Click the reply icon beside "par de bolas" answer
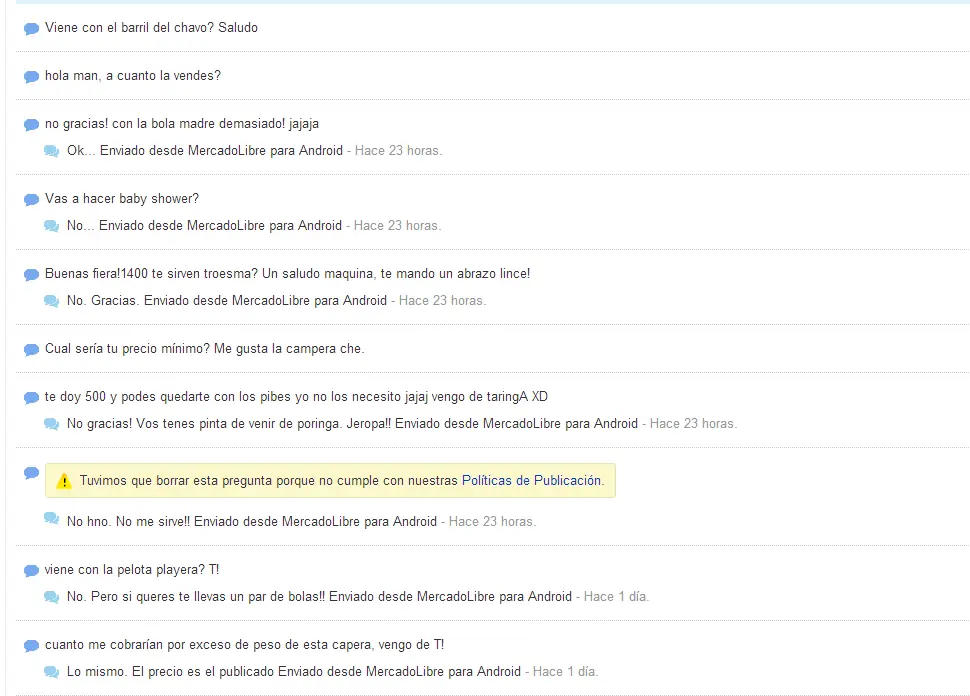The image size is (970, 696). (x=51, y=597)
